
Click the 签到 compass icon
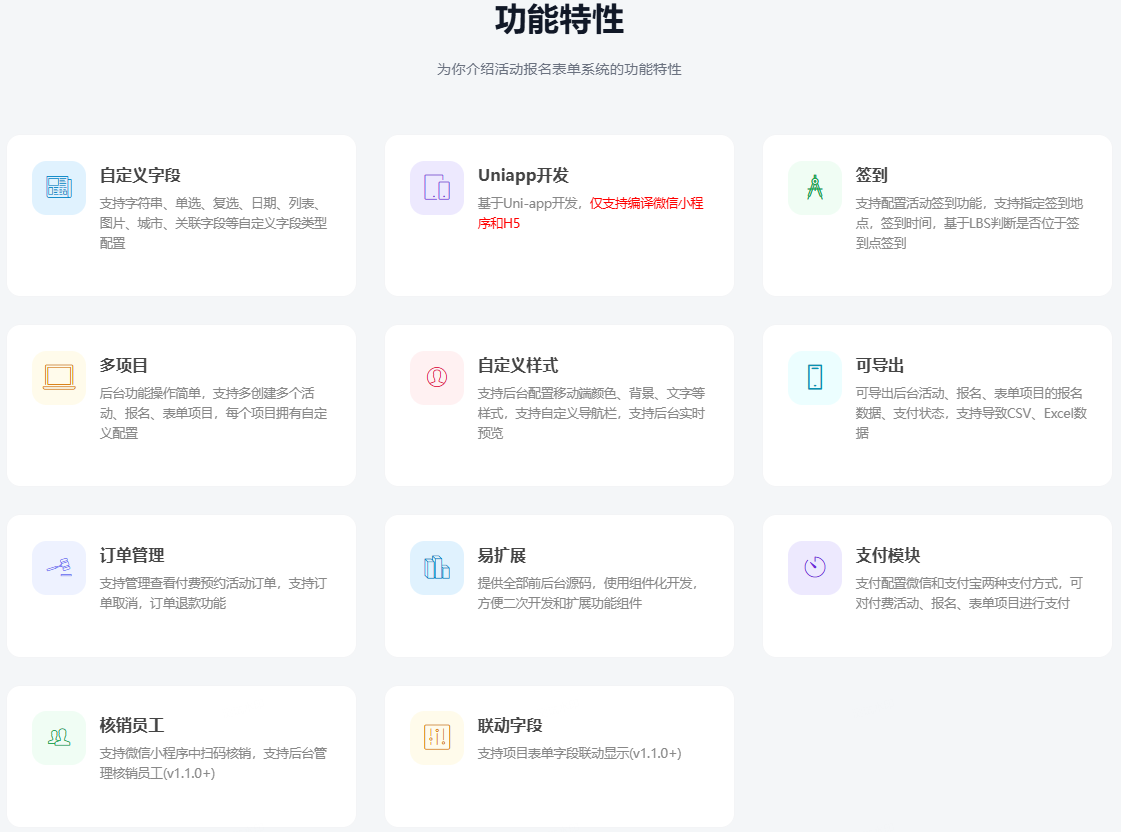[814, 188]
